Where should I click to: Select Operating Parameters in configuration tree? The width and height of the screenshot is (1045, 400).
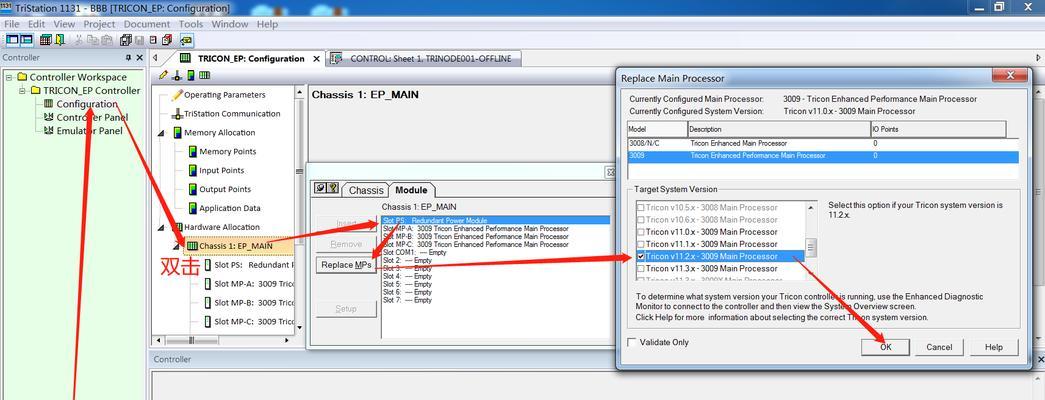point(225,95)
